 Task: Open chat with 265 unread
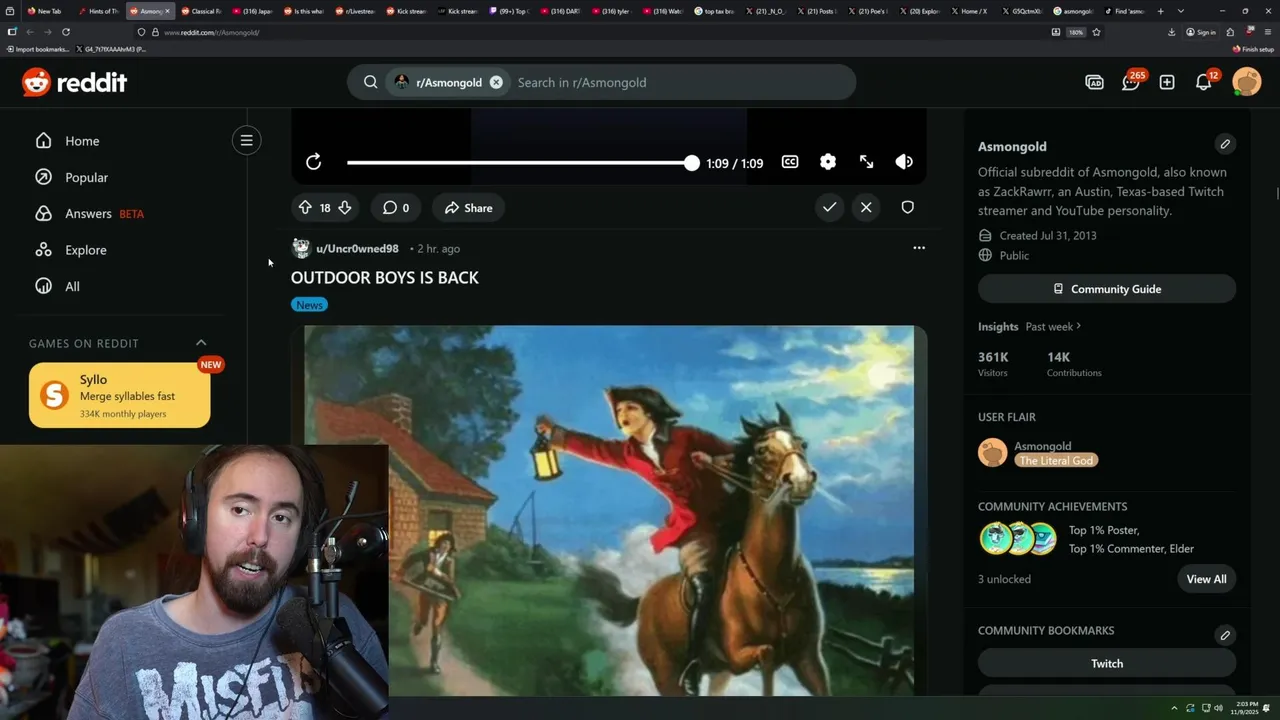(1131, 82)
